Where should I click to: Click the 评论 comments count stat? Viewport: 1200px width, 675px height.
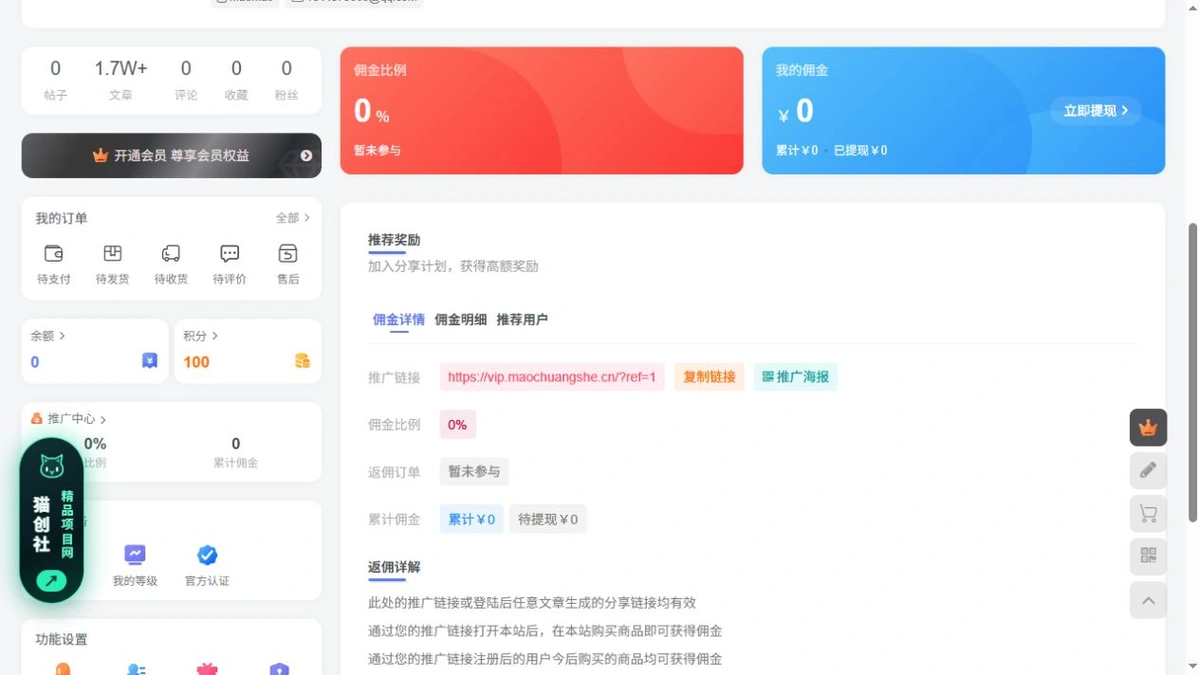pos(186,80)
